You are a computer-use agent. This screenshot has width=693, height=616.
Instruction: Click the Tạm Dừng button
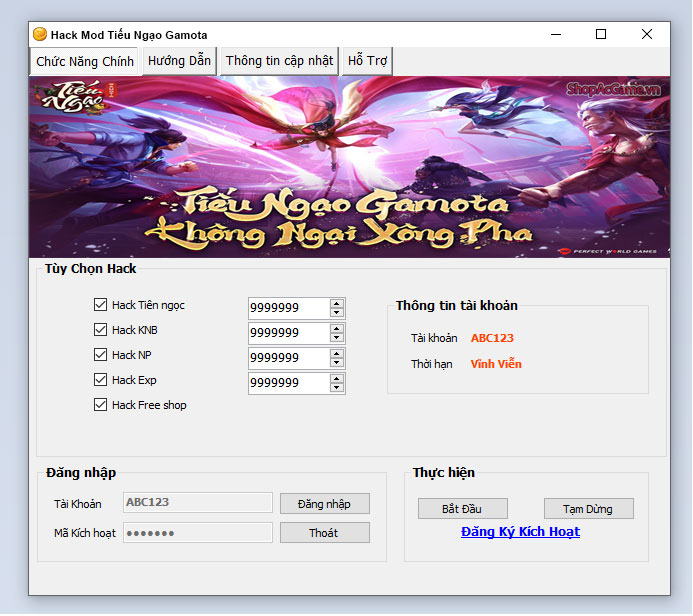[x=589, y=509]
